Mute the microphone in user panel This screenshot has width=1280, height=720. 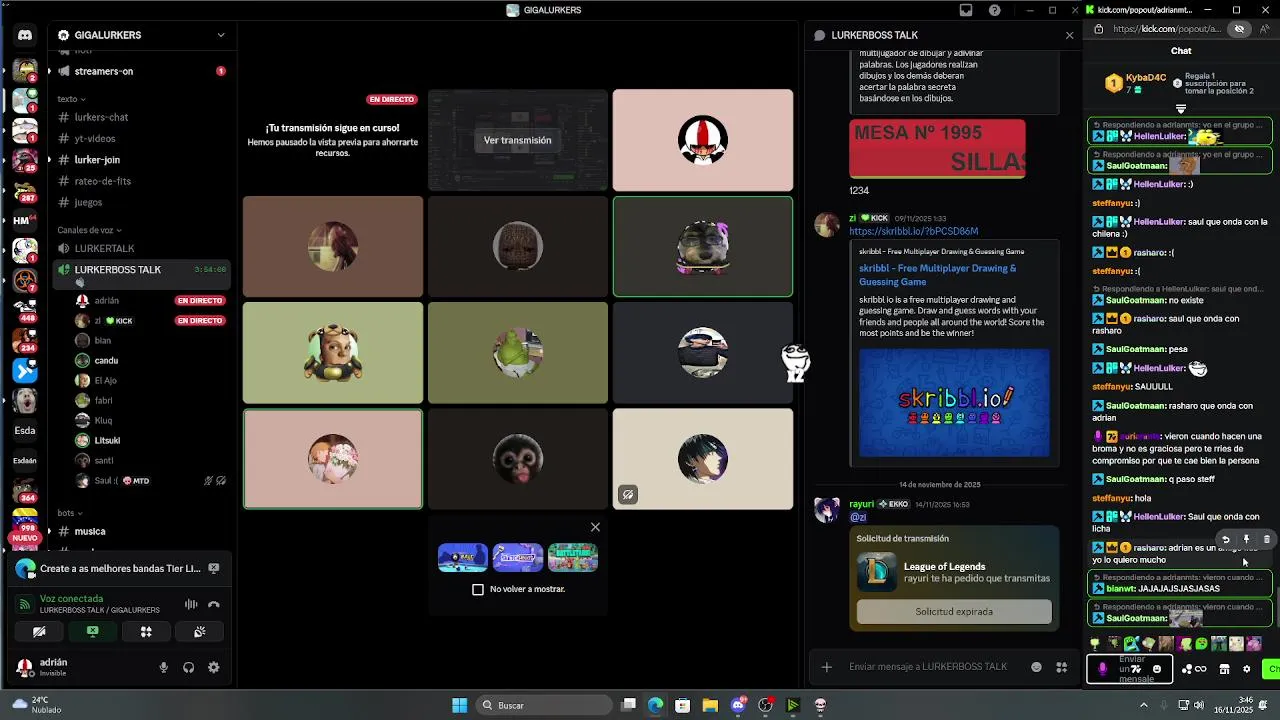[x=164, y=667]
